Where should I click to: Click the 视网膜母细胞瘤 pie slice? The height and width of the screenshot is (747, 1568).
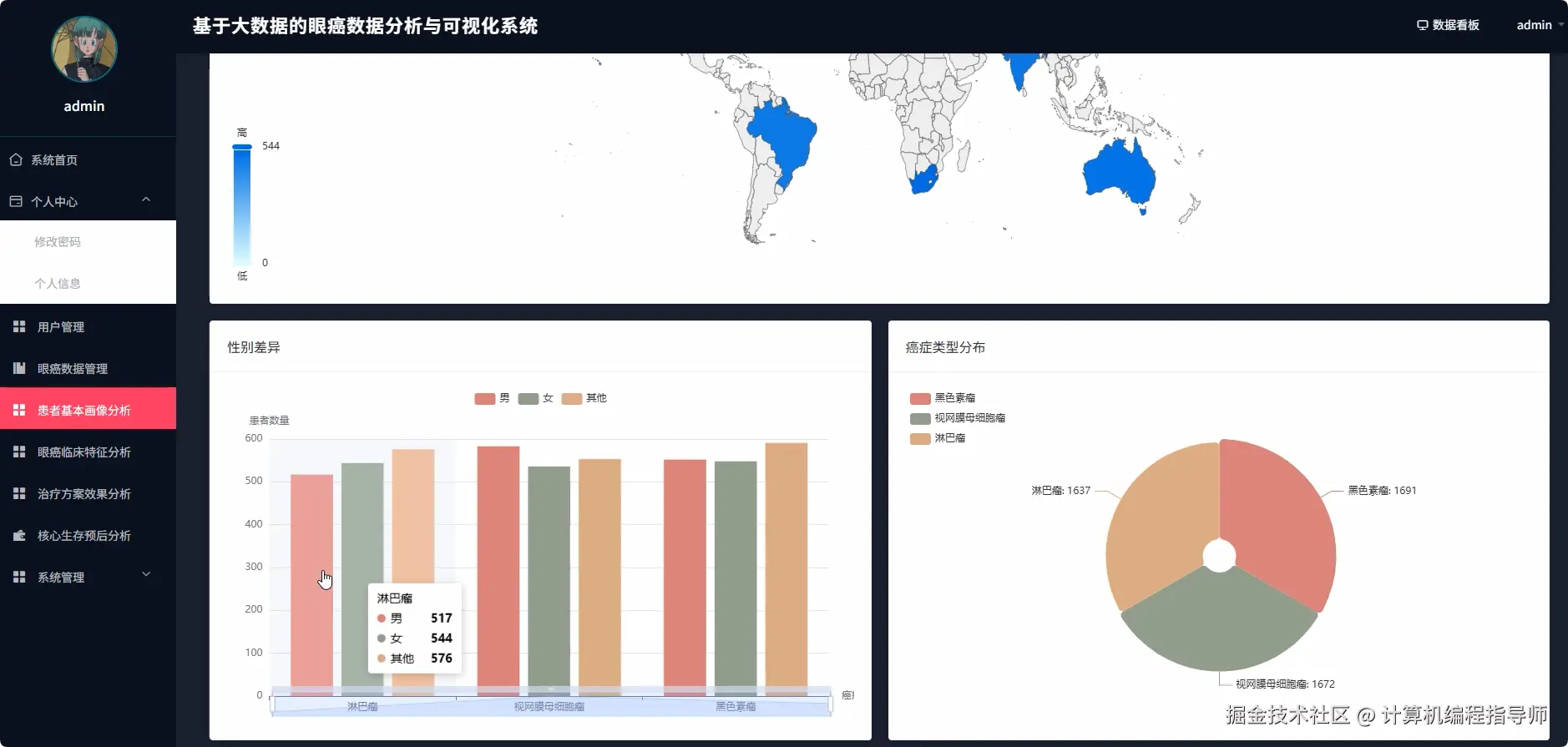click(x=1219, y=622)
